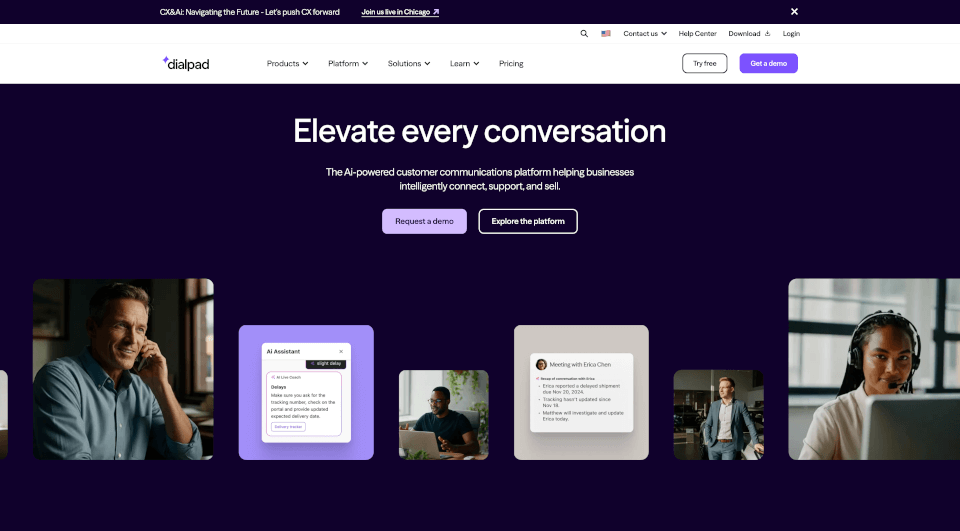Click the Get a demo button
Image resolution: width=960 pixels, height=531 pixels.
[x=768, y=63]
